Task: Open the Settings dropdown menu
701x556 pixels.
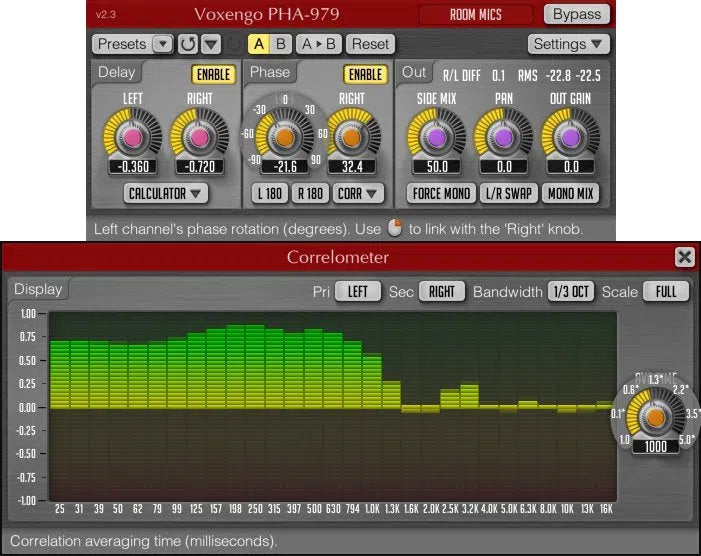Action: (568, 44)
